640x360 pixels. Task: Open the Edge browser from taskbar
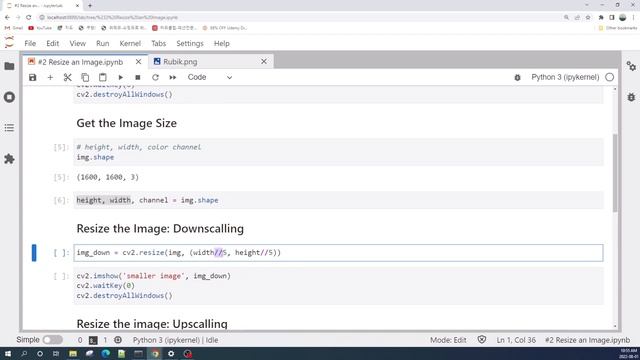click(x=106, y=353)
